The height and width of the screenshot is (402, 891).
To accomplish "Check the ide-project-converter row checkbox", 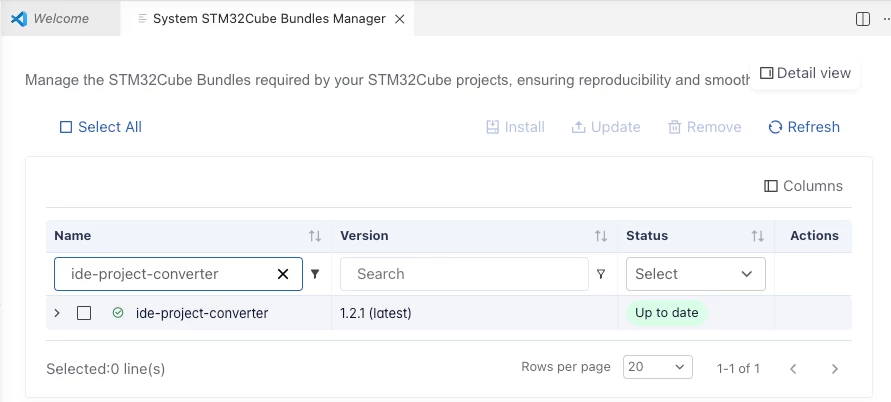I will pos(84,313).
